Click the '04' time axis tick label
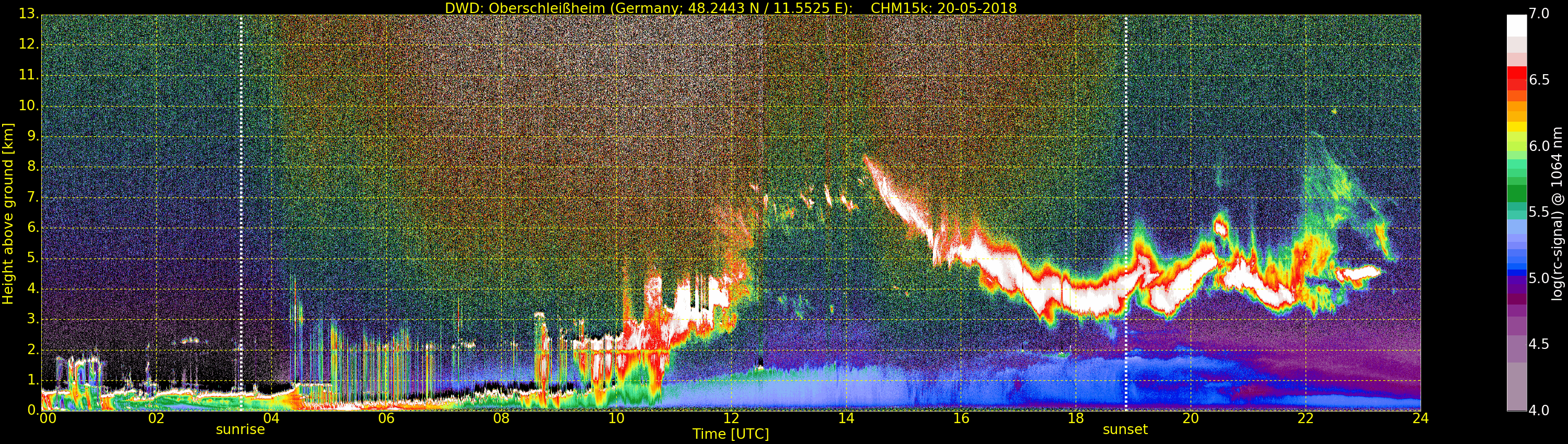The width and height of the screenshot is (1568, 444). pyautogui.click(x=271, y=418)
